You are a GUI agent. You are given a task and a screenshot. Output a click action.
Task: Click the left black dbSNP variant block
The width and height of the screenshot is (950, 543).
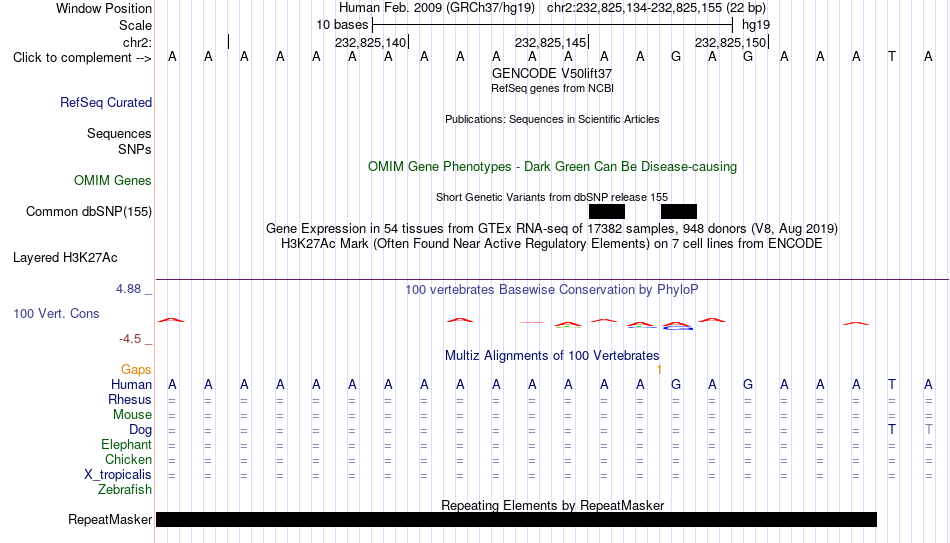[x=607, y=212]
